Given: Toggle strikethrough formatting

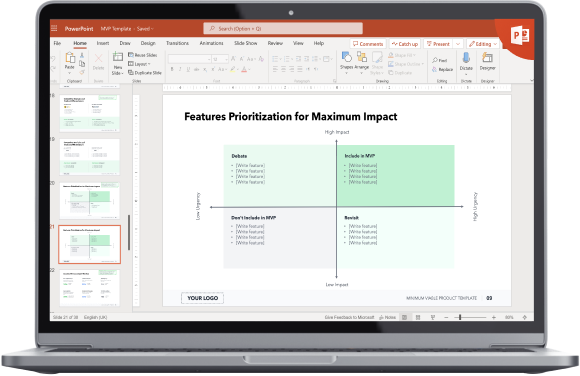Looking at the screenshot, I should pos(196,69).
